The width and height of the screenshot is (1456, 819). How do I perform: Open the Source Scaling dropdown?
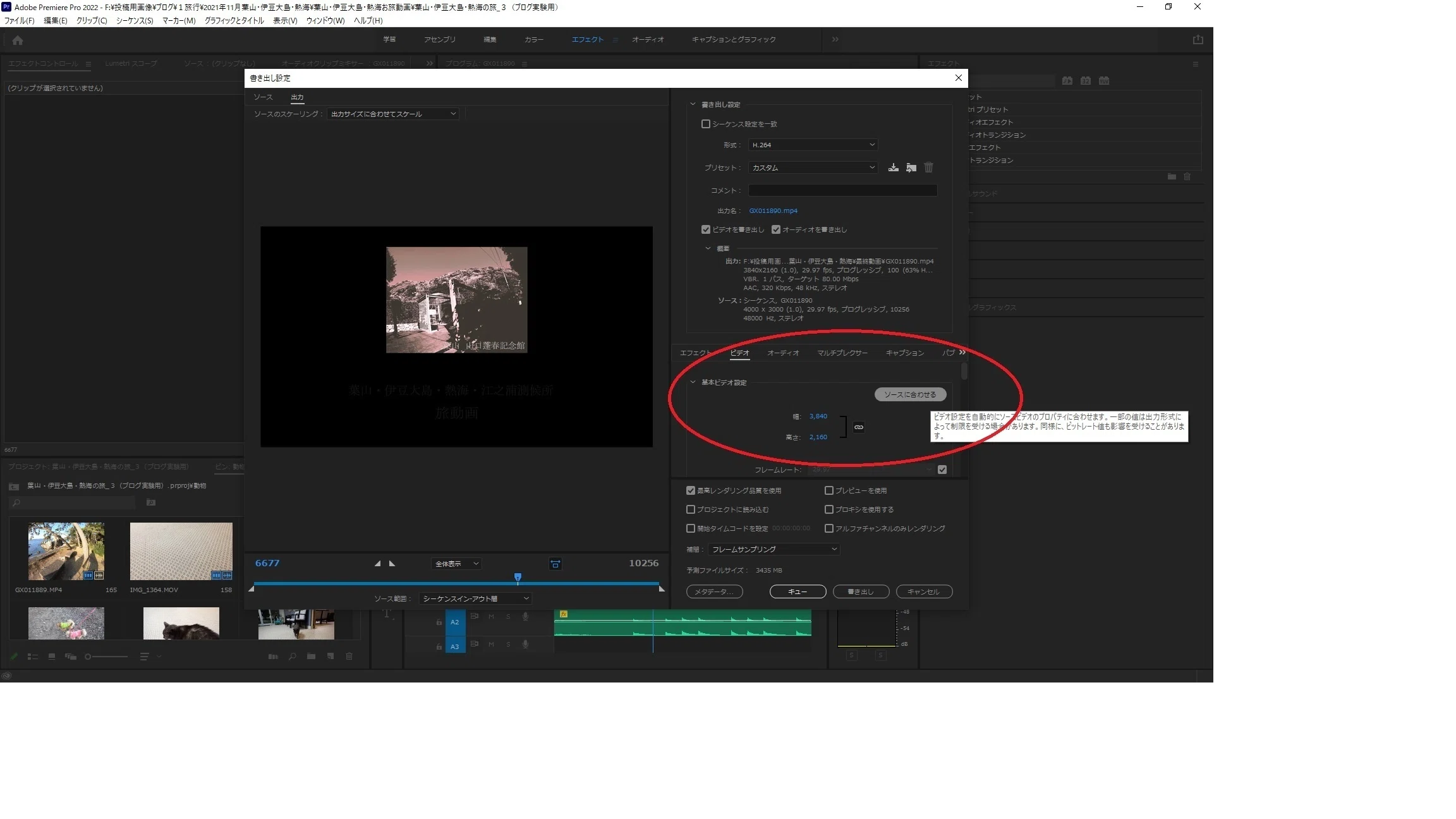tap(392, 114)
